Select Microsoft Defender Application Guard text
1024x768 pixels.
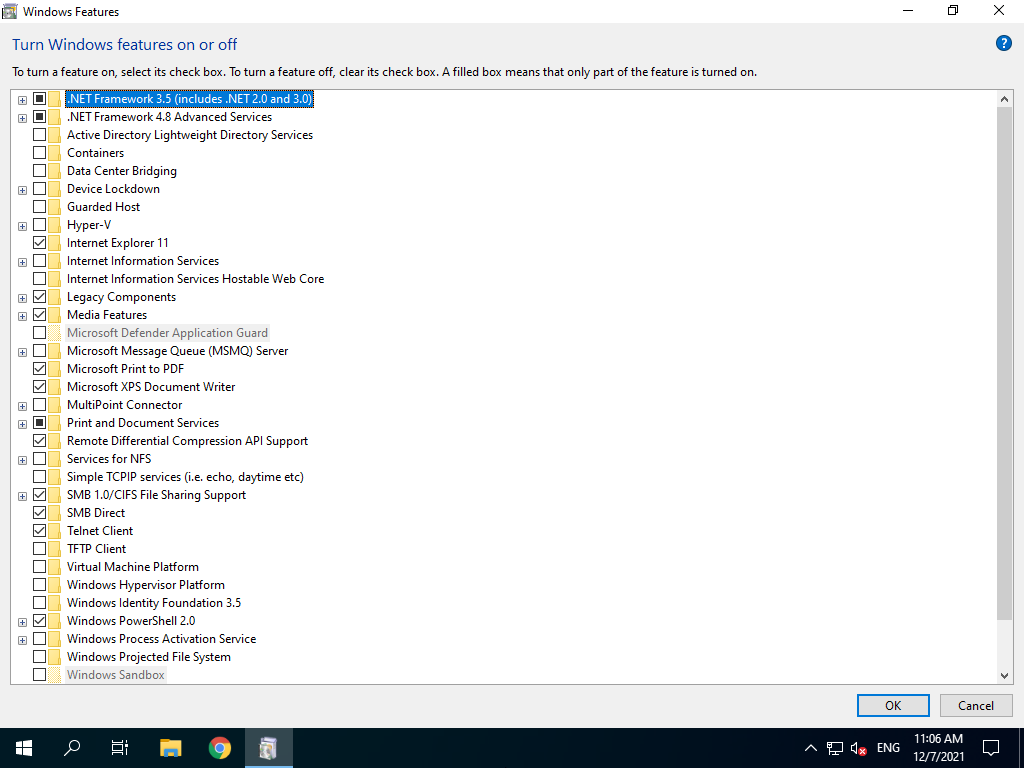[167, 333]
